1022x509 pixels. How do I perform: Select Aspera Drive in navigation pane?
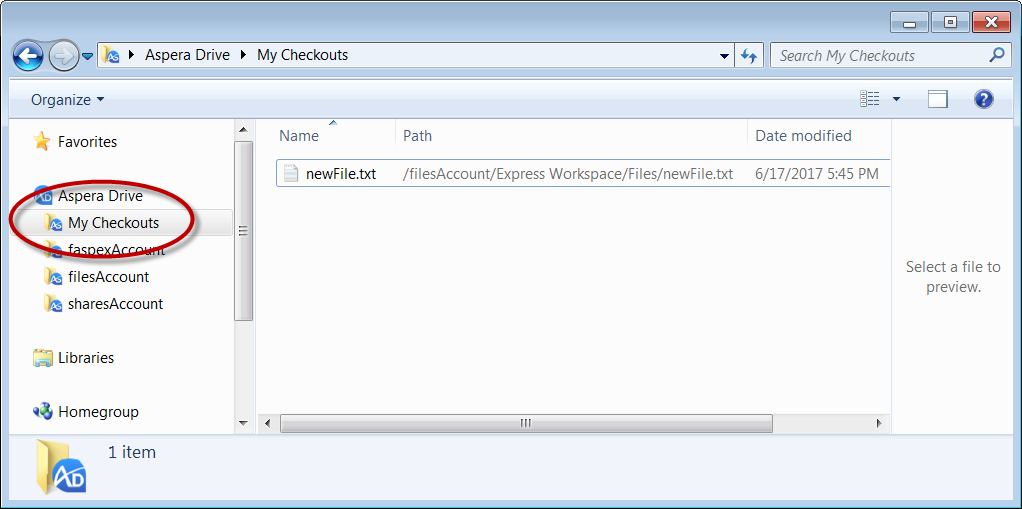(100, 196)
